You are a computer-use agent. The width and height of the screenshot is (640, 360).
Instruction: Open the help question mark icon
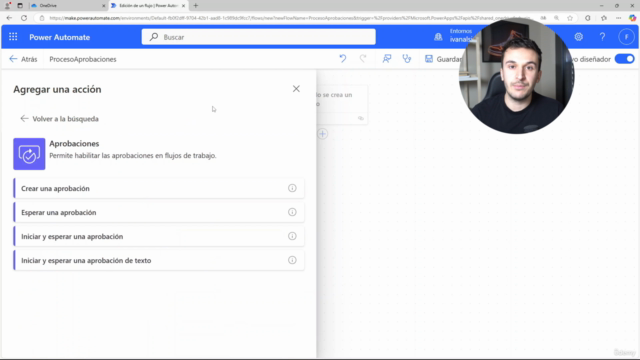tap(602, 37)
